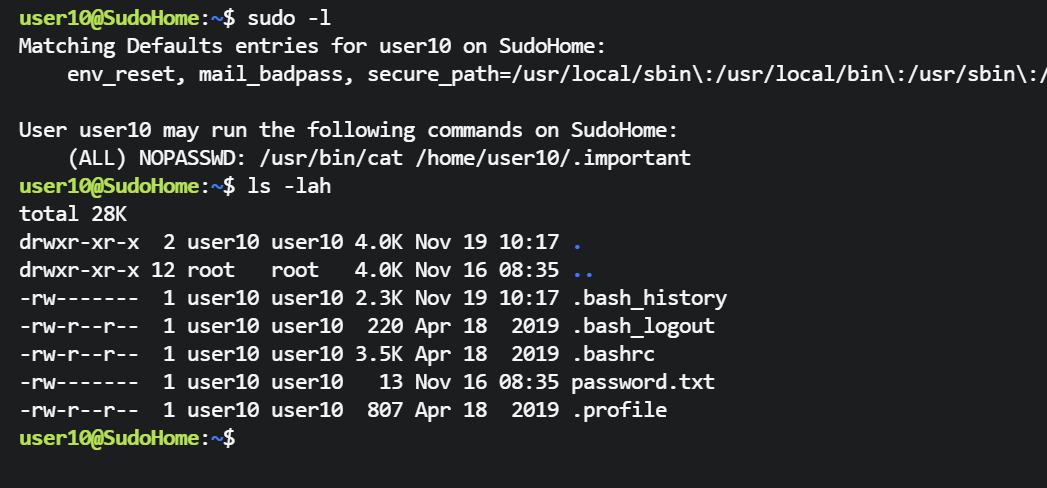Click the .bash_logout filename

[x=643, y=326]
